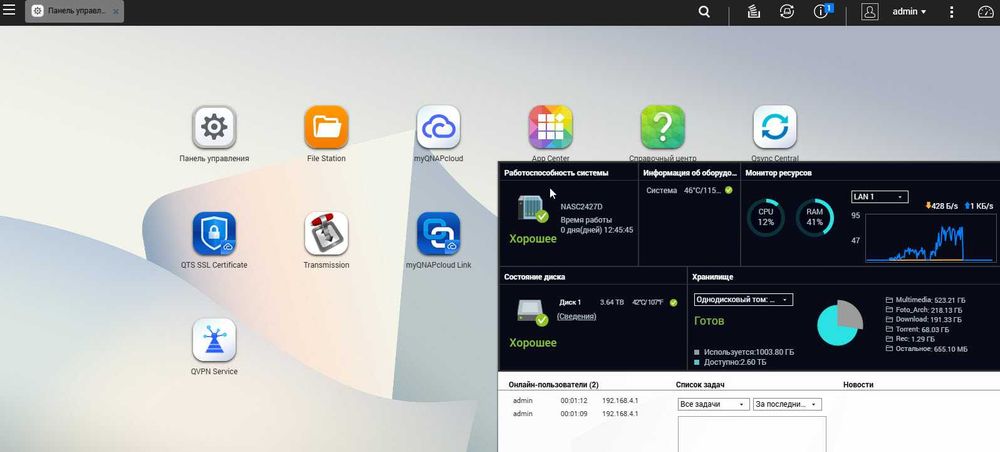Switch to the Панель управления taskbar tab
The image size is (1000, 452).
[x=74, y=11]
